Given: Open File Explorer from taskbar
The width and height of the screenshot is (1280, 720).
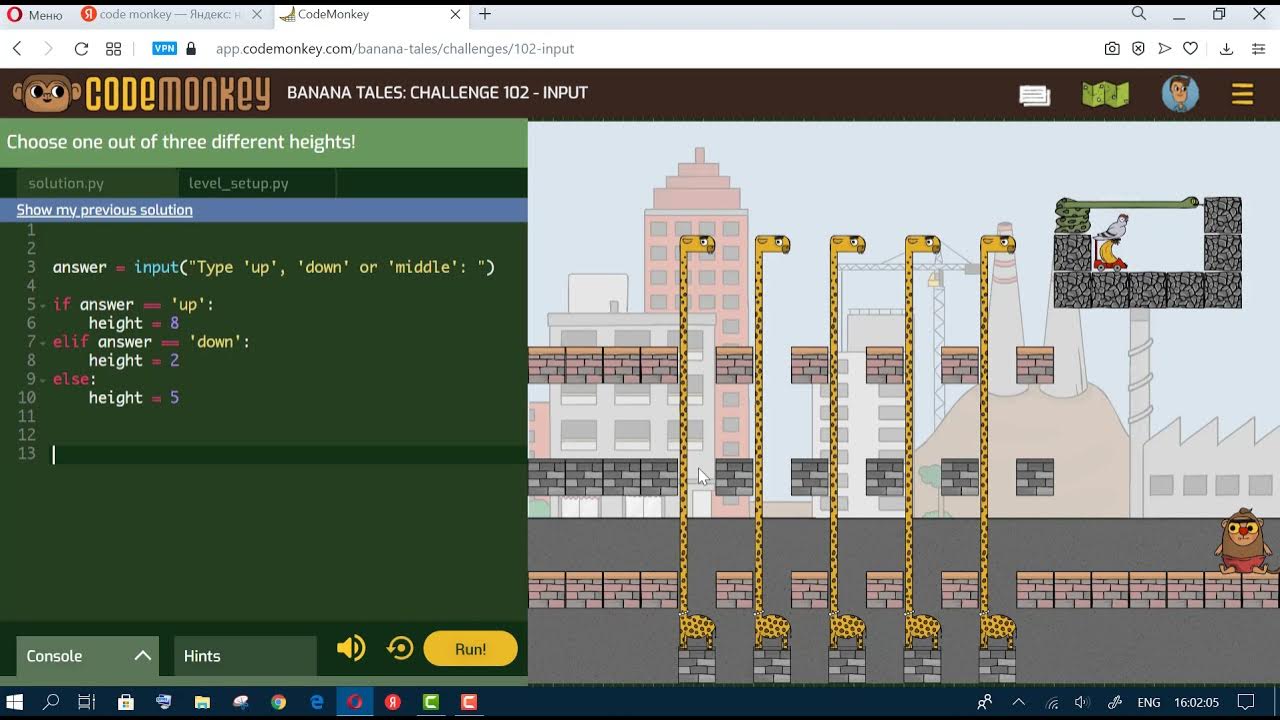Looking at the screenshot, I should pos(202,702).
